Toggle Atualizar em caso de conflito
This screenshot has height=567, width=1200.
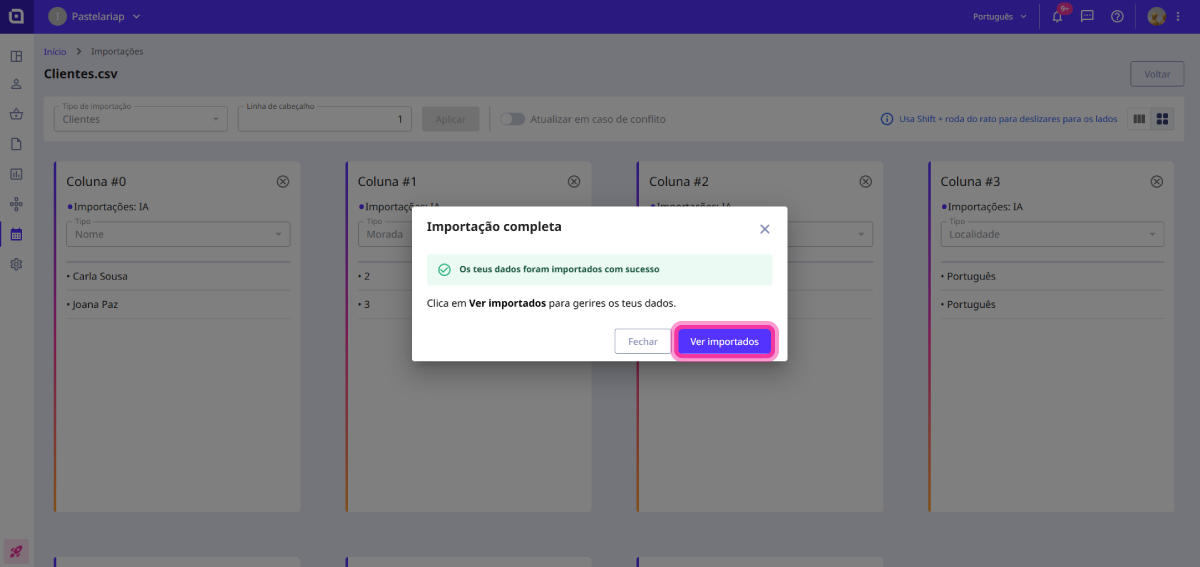click(x=512, y=119)
